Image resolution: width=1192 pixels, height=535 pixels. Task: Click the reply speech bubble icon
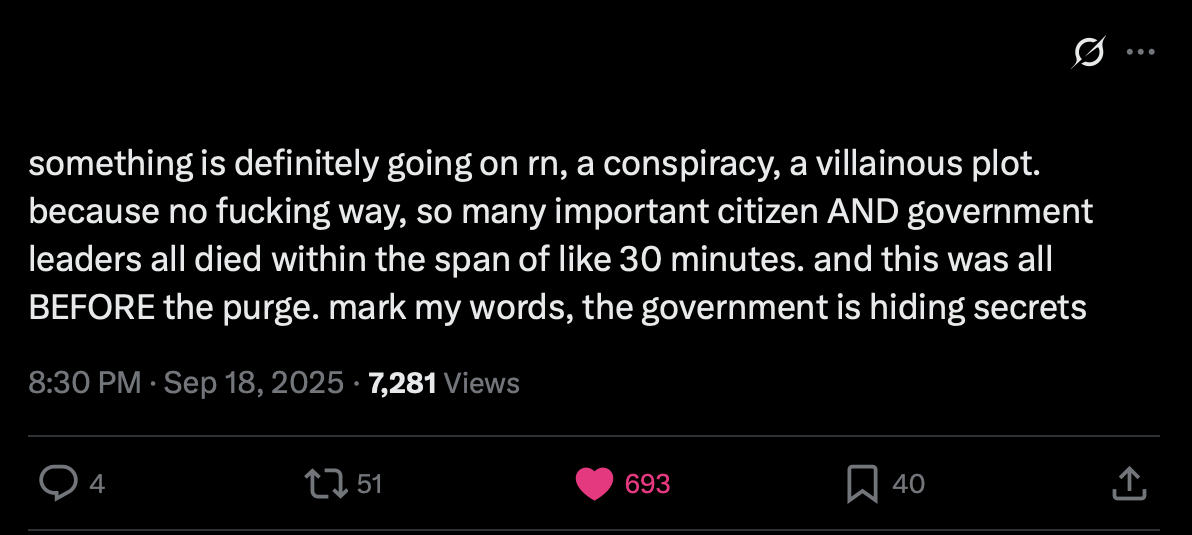[58, 484]
